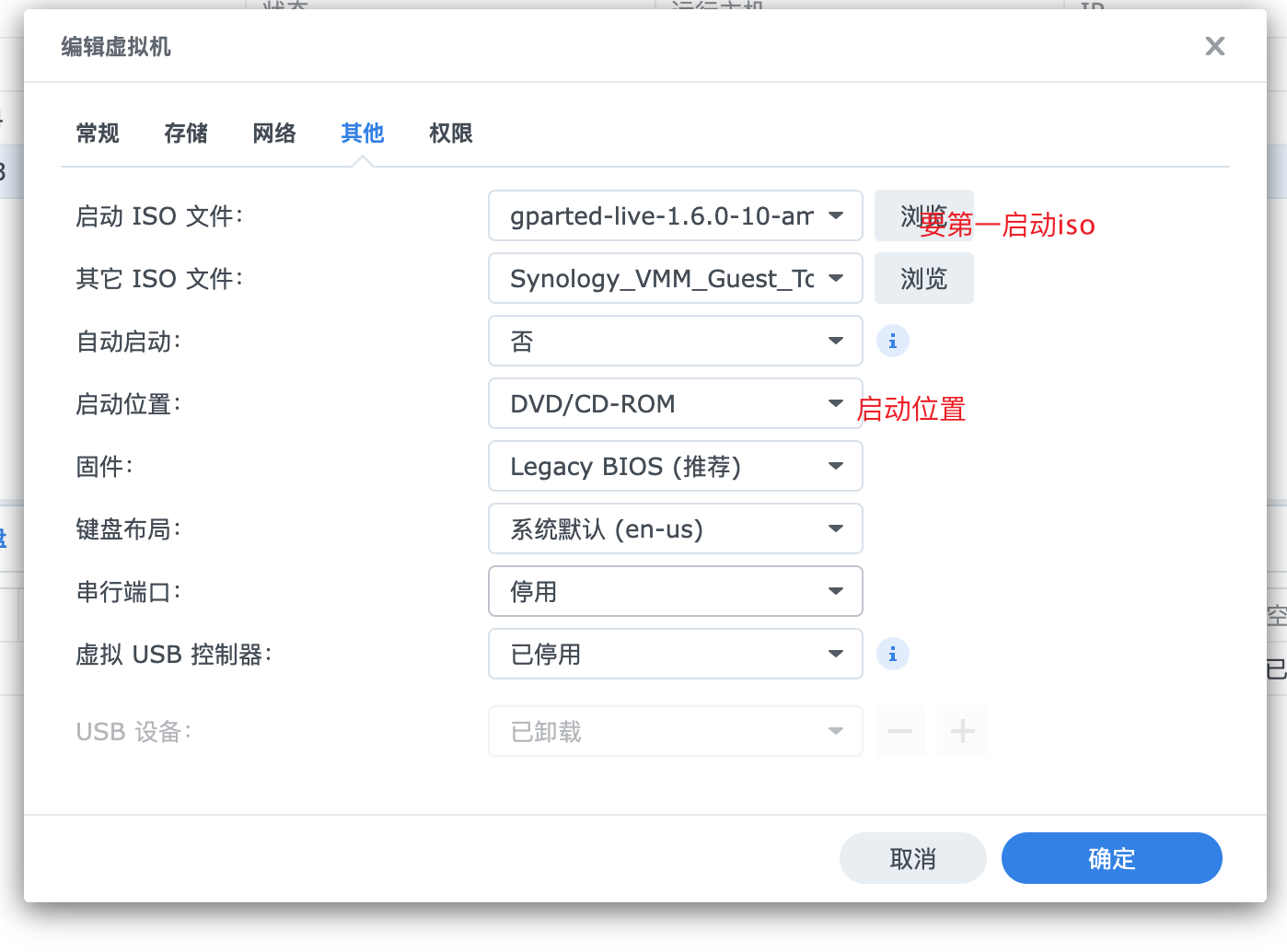This screenshot has width=1287, height=952.
Task: Expand the 键盘布局 dropdown
Action: [x=675, y=528]
